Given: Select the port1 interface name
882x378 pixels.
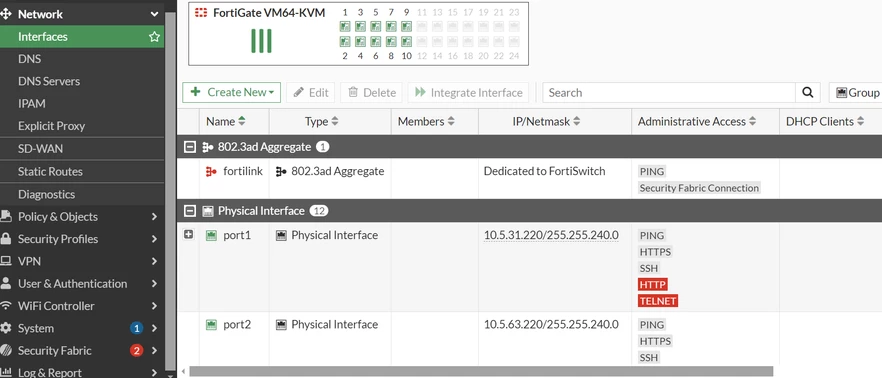Looking at the screenshot, I should point(237,235).
